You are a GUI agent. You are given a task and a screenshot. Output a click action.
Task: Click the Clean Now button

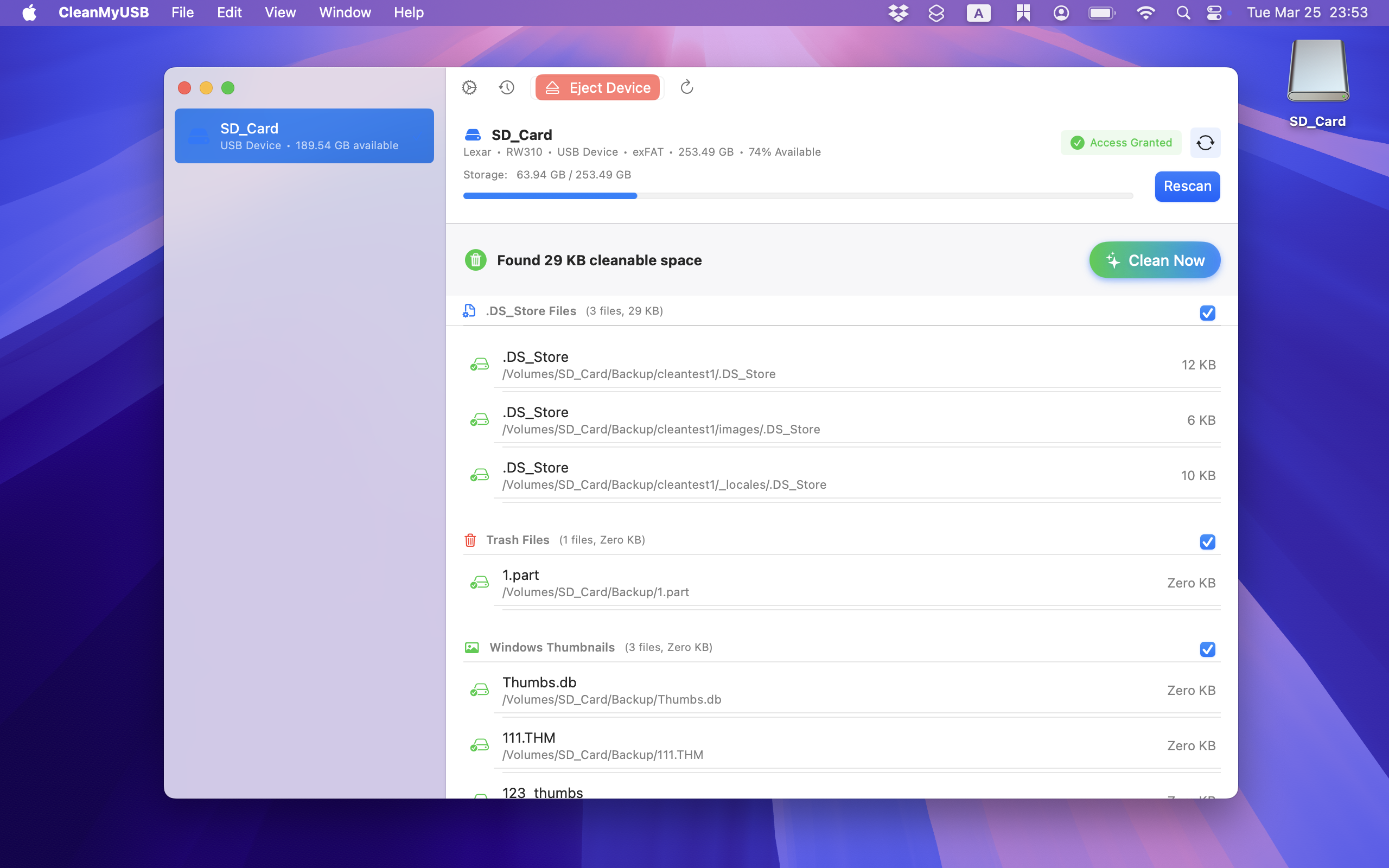point(1154,260)
